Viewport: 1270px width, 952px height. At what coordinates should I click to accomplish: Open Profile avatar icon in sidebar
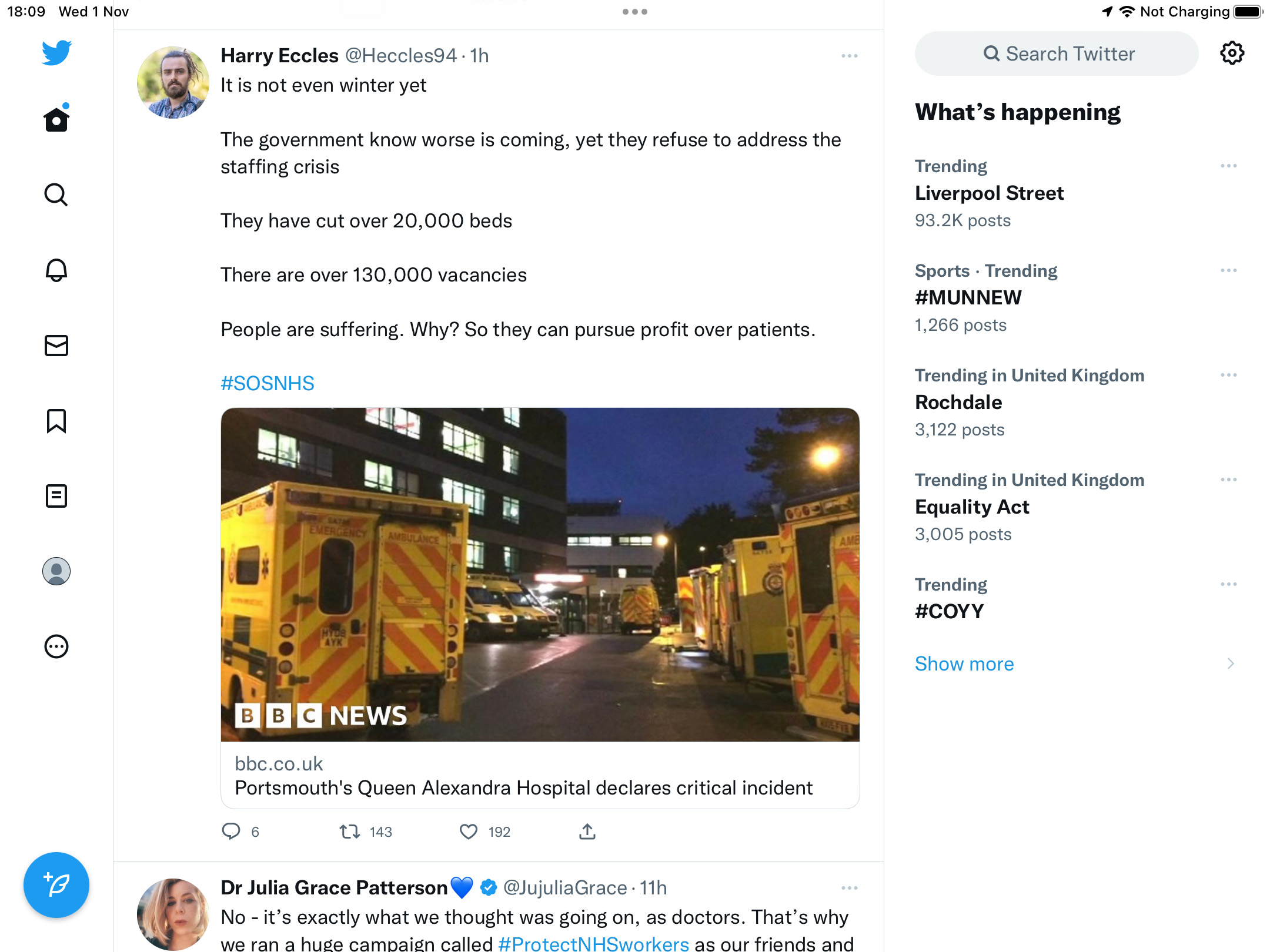[x=56, y=571]
